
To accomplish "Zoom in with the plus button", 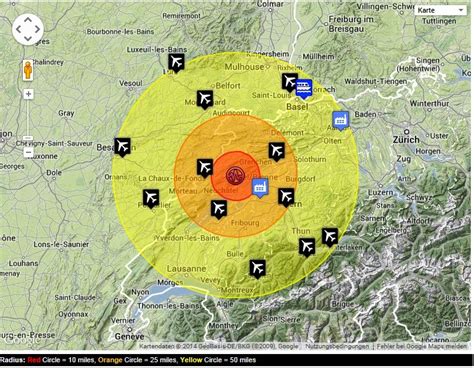I will (28, 94).
